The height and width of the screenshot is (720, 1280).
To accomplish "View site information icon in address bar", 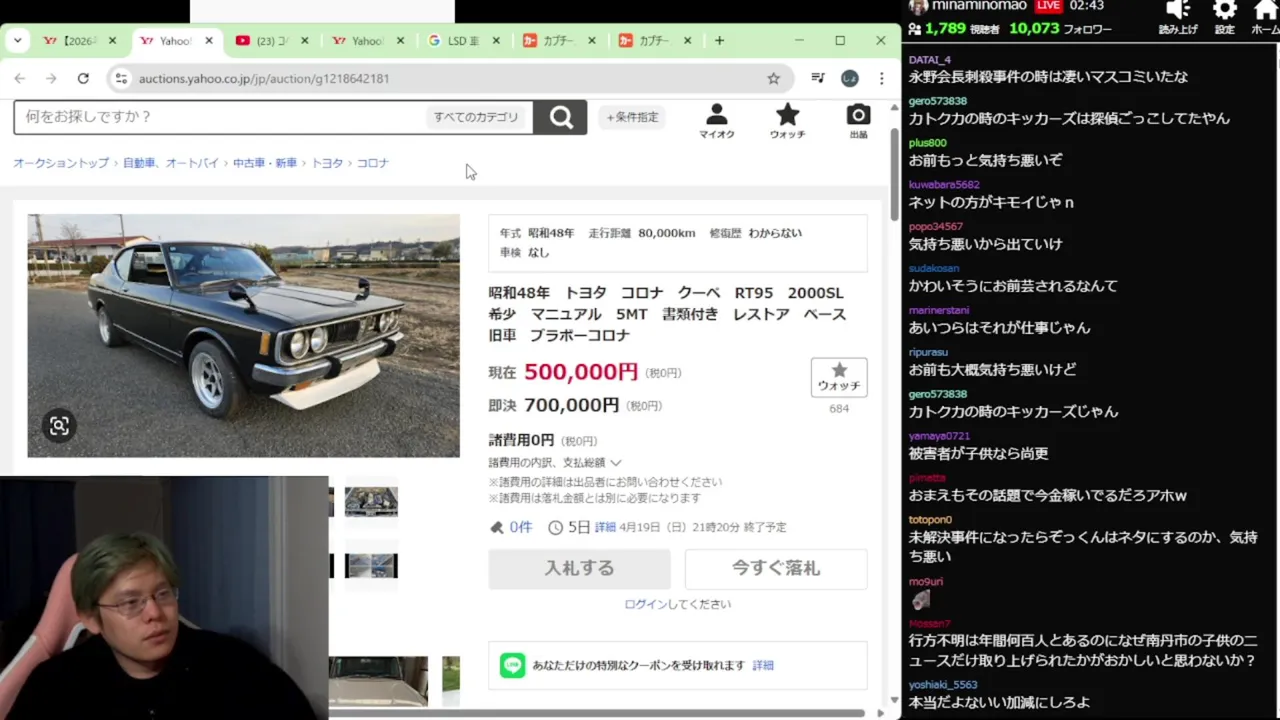I will click(x=121, y=78).
